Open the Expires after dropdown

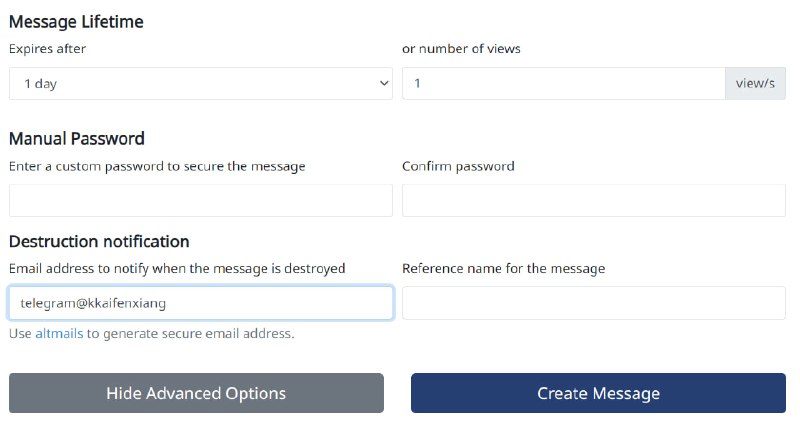coord(200,84)
